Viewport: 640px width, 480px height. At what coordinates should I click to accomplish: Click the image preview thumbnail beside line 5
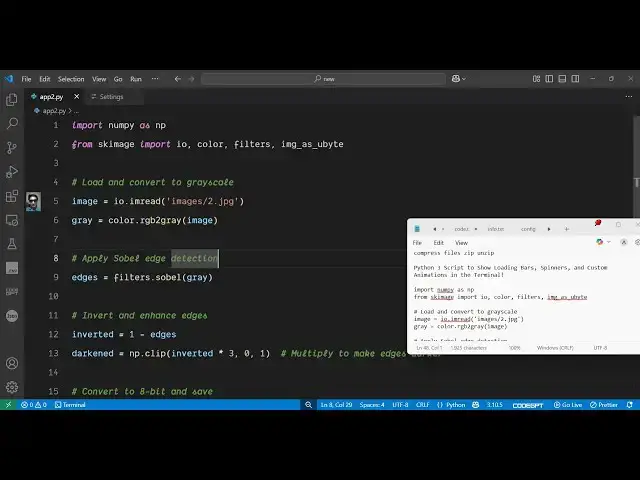(x=33, y=202)
